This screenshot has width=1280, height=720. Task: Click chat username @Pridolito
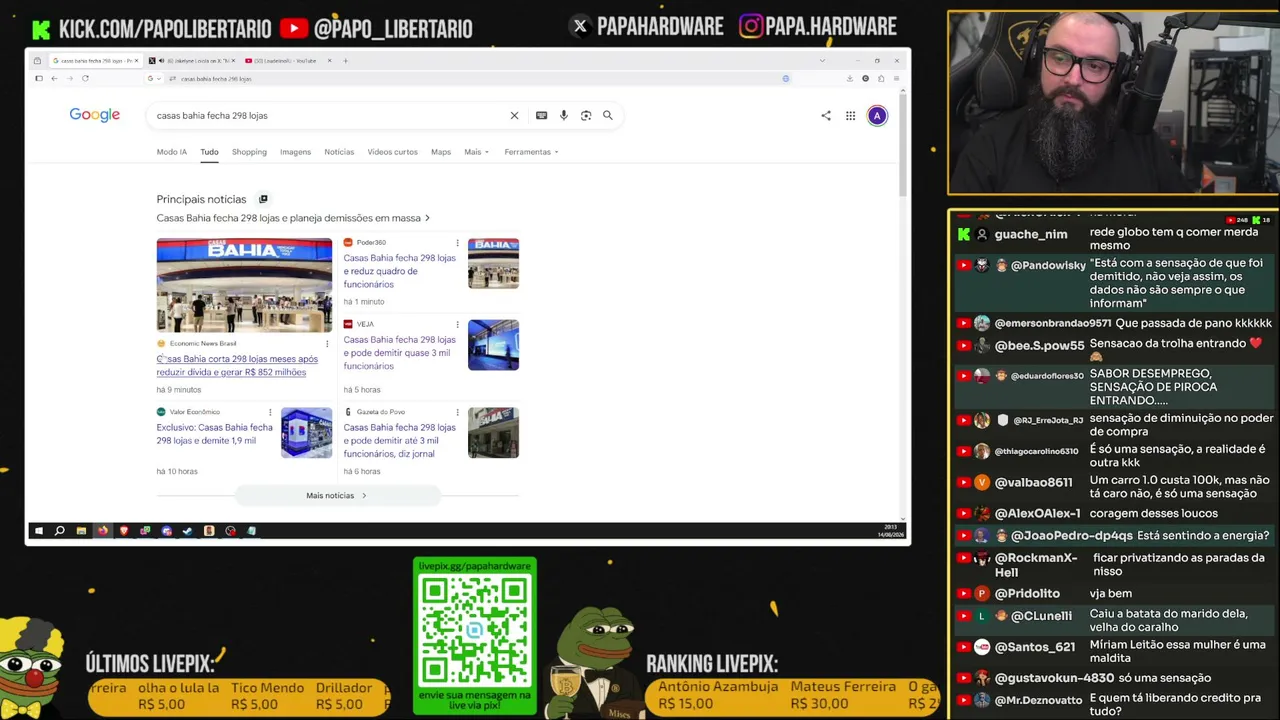[x=1027, y=594]
